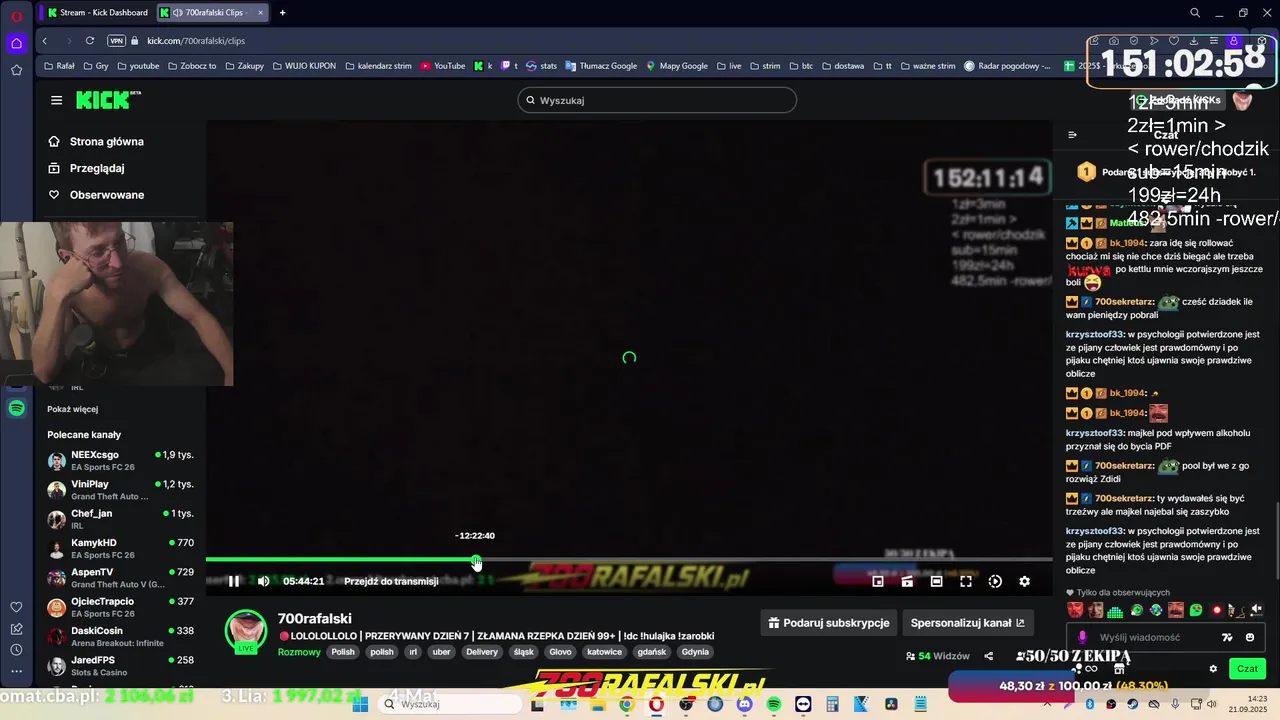The height and width of the screenshot is (720, 1280).
Task: Collapse the chat panel
Action: 1072,135
